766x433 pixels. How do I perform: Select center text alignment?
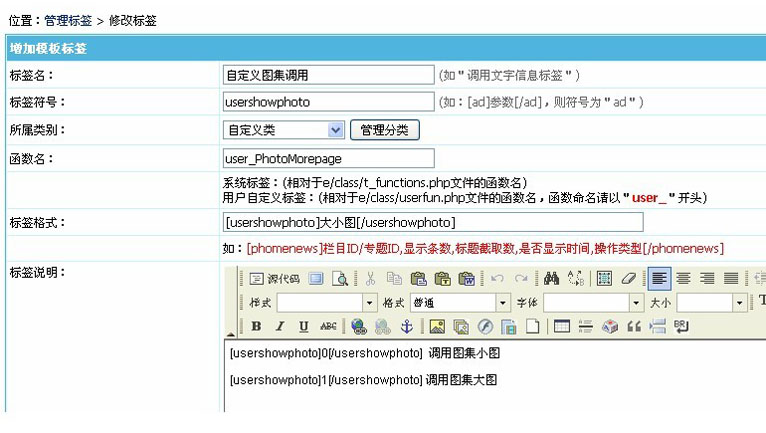[x=684, y=279]
